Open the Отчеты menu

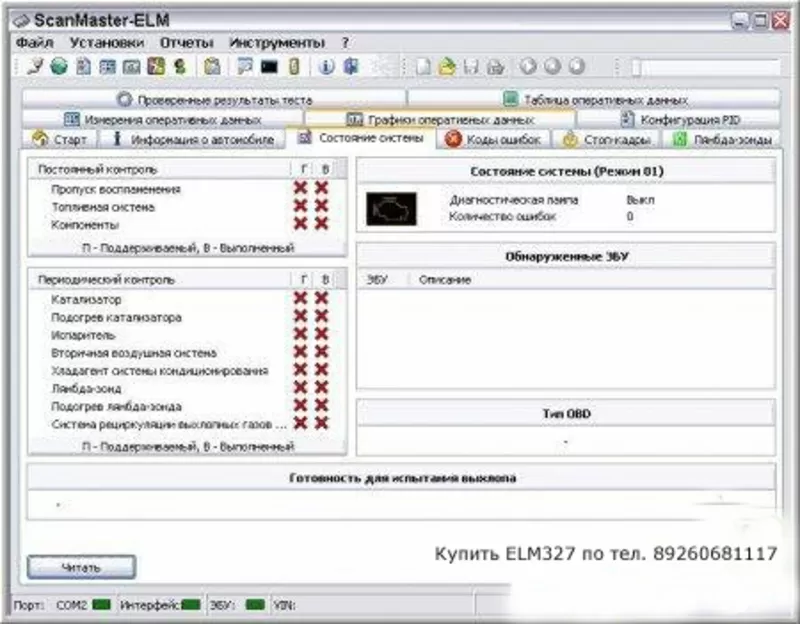(187, 43)
